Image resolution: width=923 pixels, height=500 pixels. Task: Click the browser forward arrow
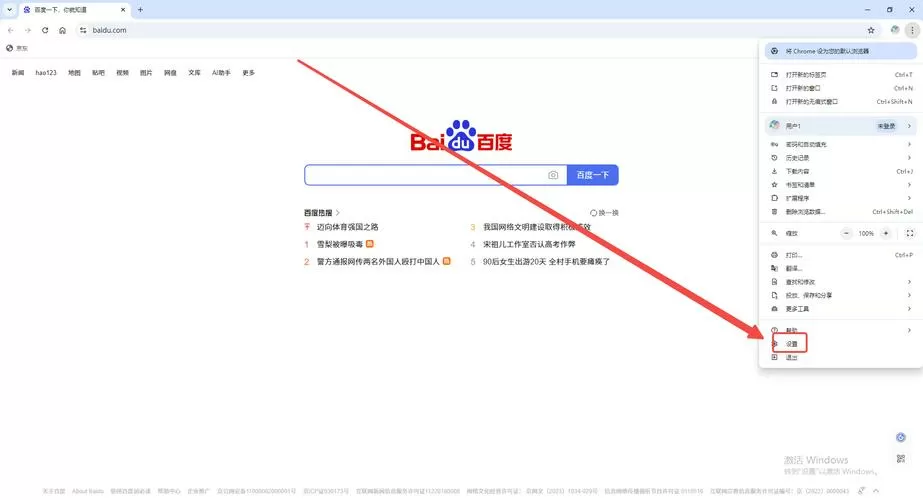(x=27, y=30)
